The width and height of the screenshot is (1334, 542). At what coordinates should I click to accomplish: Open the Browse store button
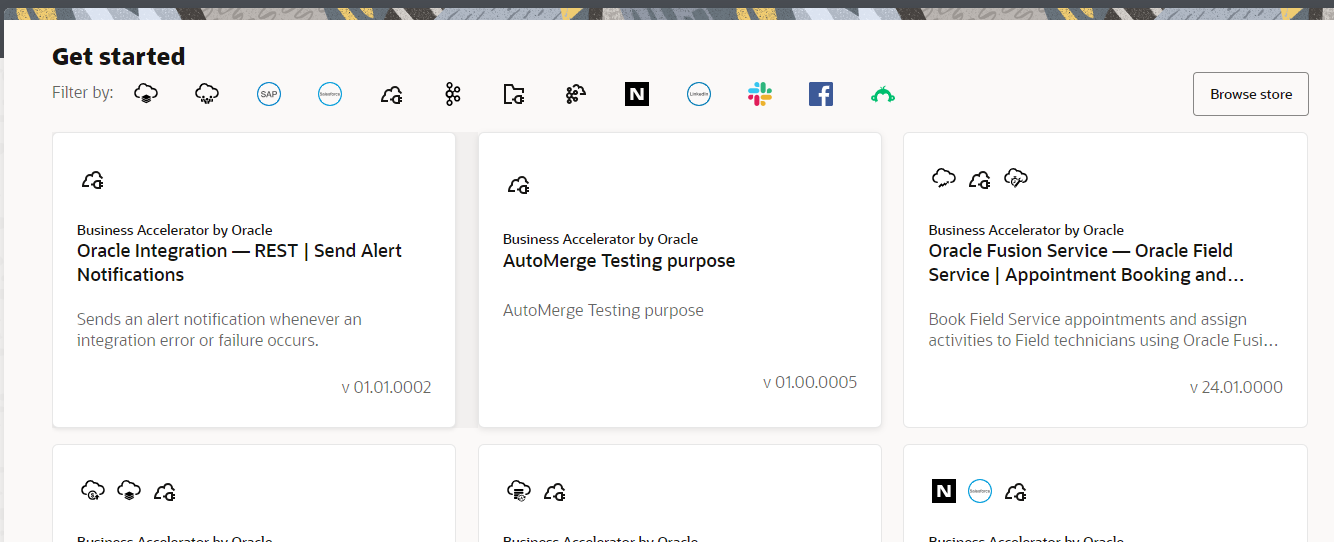tap(1251, 94)
